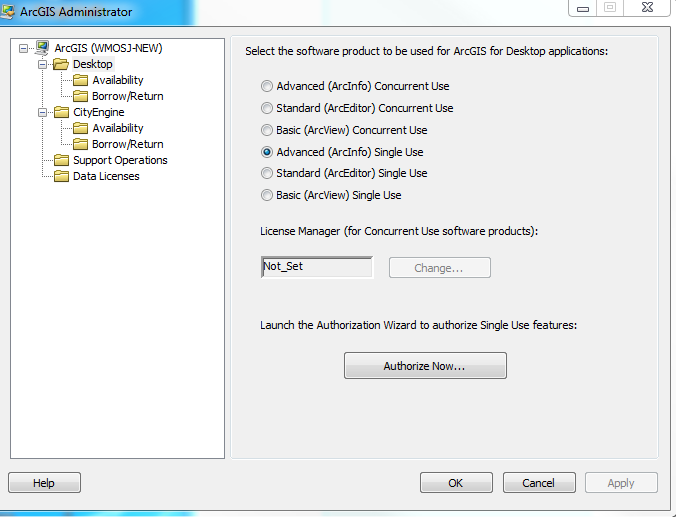Click folder icon beside Borrow/Return under Desktop

(81, 96)
